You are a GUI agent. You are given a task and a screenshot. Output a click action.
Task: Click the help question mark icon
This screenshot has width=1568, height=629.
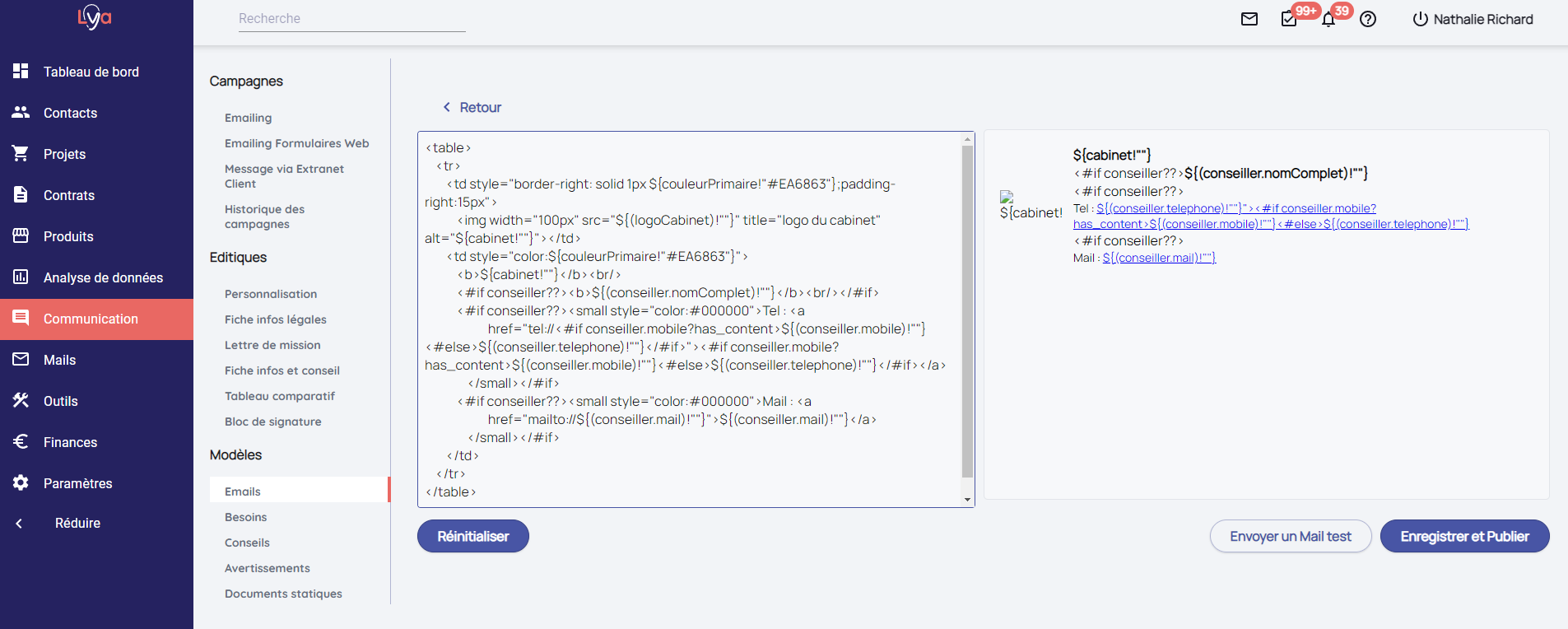tap(1368, 19)
